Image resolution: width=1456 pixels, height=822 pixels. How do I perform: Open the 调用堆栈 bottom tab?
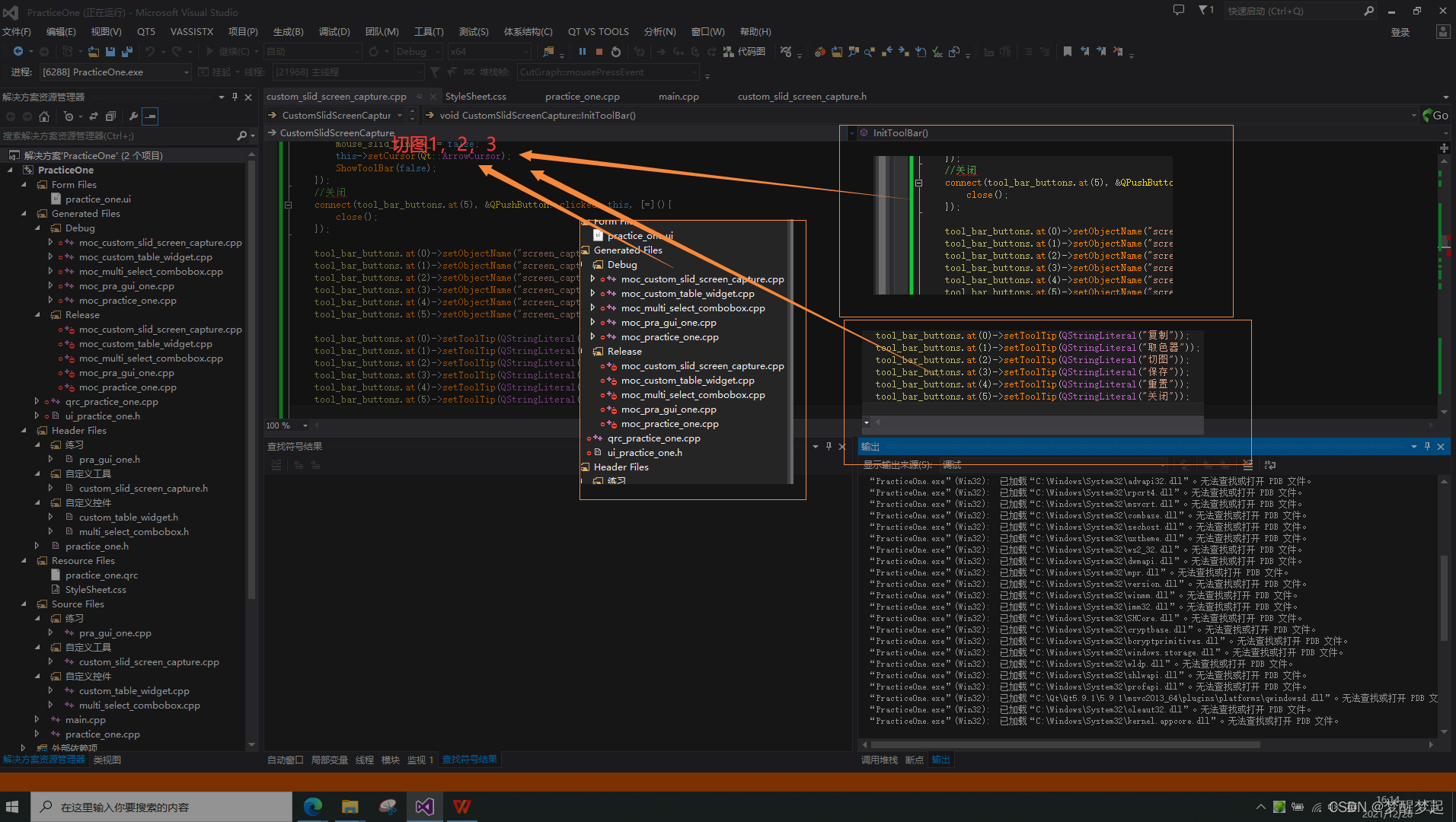(880, 760)
